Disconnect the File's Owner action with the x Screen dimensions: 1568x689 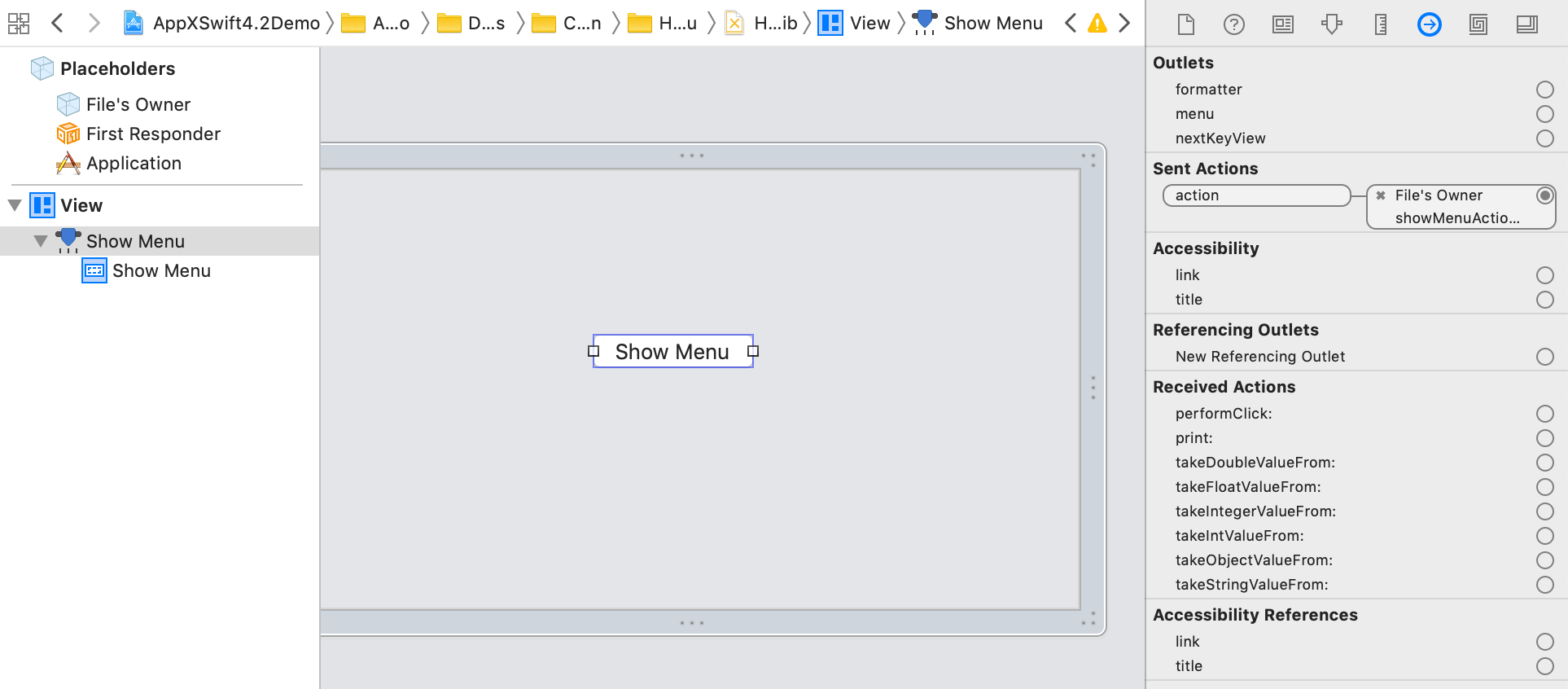1381,195
